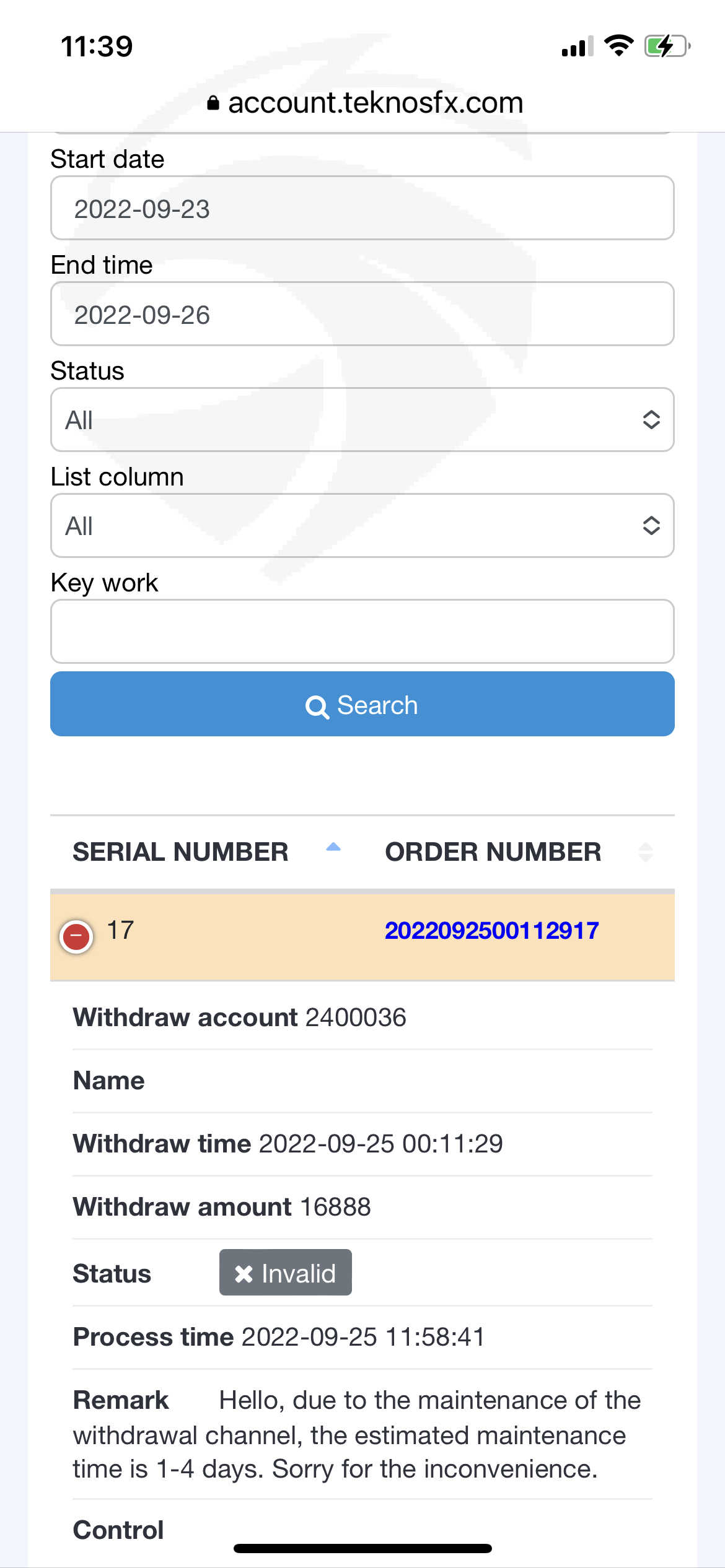Click the Order Number sort arrows
Image resolution: width=725 pixels, height=1568 pixels.
[646, 852]
